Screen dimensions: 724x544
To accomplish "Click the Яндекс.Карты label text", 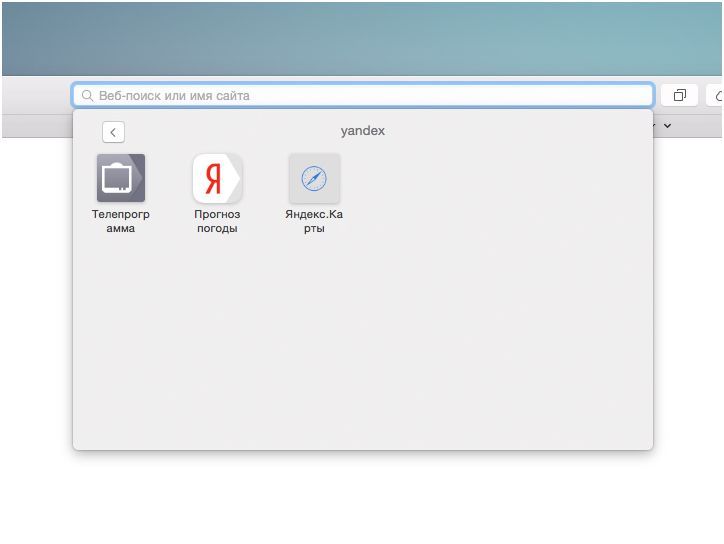I will [314, 221].
